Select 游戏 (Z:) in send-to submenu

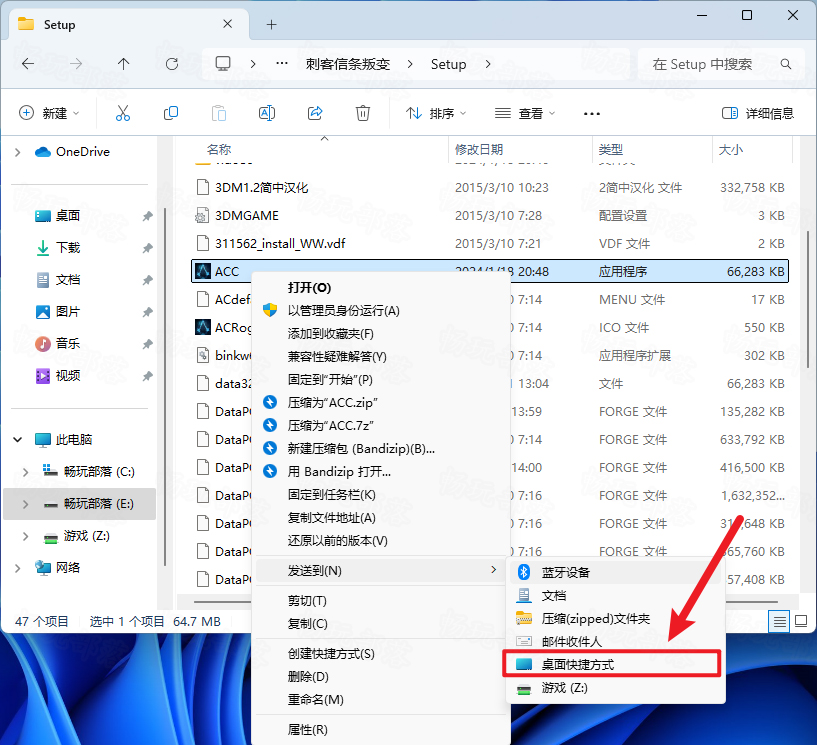pos(616,688)
